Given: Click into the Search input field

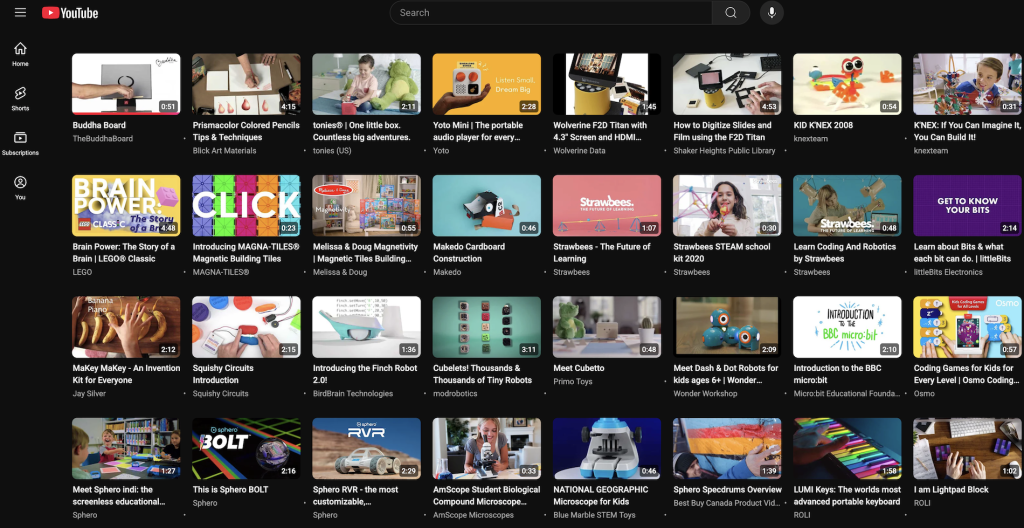Looking at the screenshot, I should (x=550, y=13).
